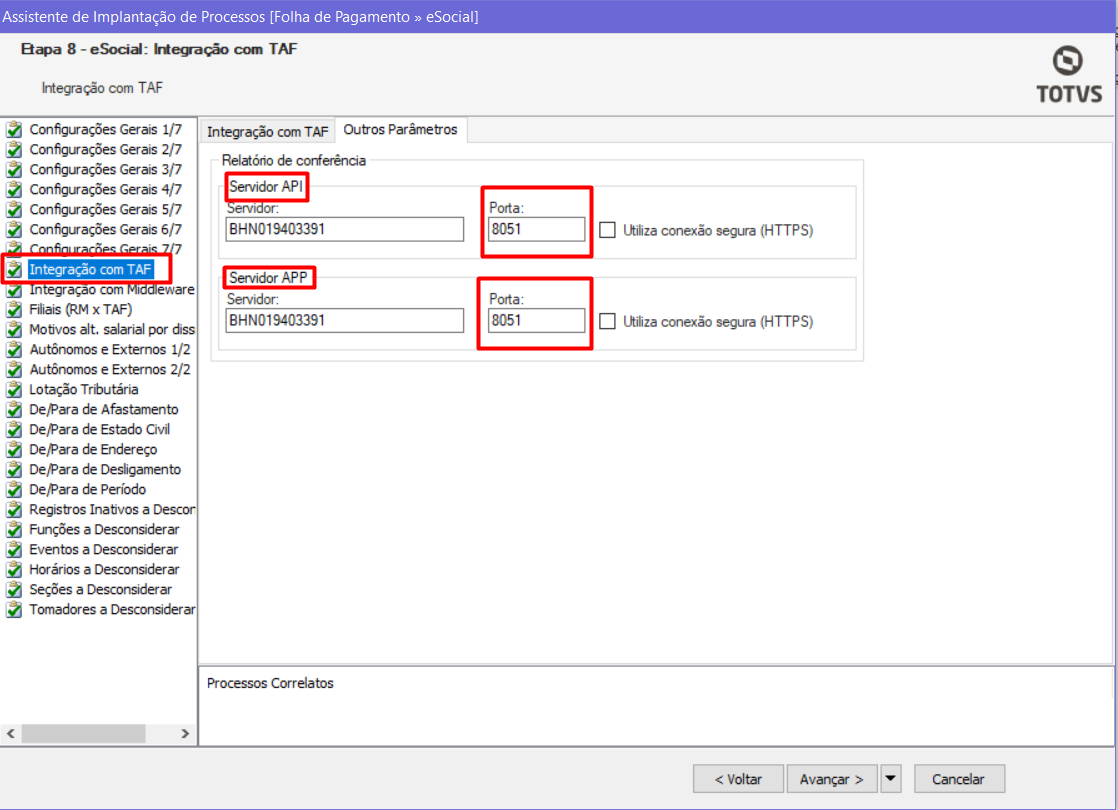Click checkmark icon beside Integração com Middleware
Viewport: 1118px width, 810px height.
[14, 289]
